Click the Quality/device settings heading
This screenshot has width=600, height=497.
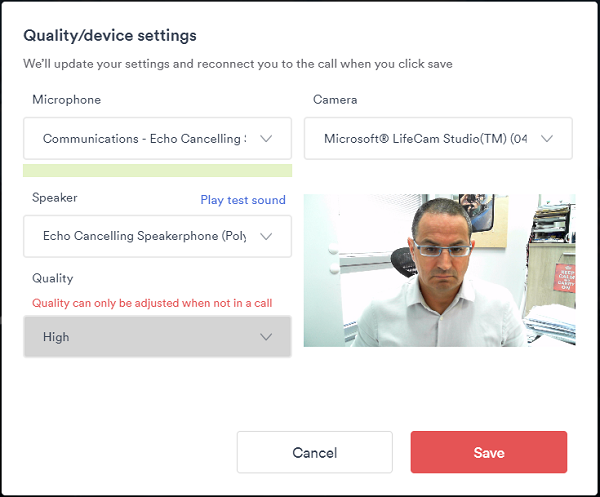tap(110, 36)
